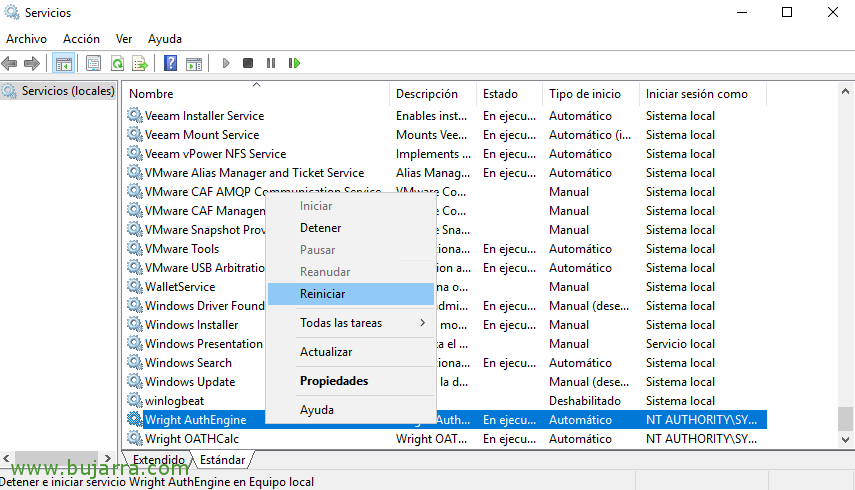Click the Refresh toolbar icon
The height and width of the screenshot is (490, 855).
pyautogui.click(x=117, y=63)
